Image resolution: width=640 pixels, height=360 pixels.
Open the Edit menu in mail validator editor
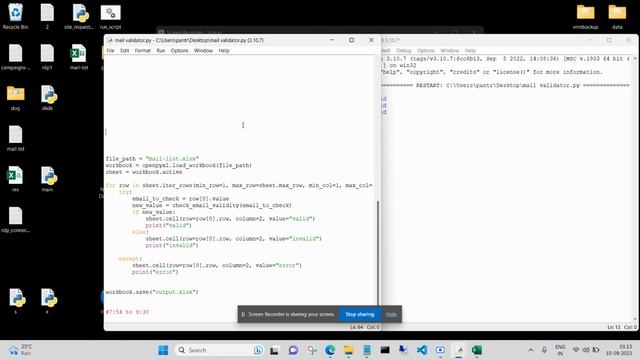click(x=124, y=51)
